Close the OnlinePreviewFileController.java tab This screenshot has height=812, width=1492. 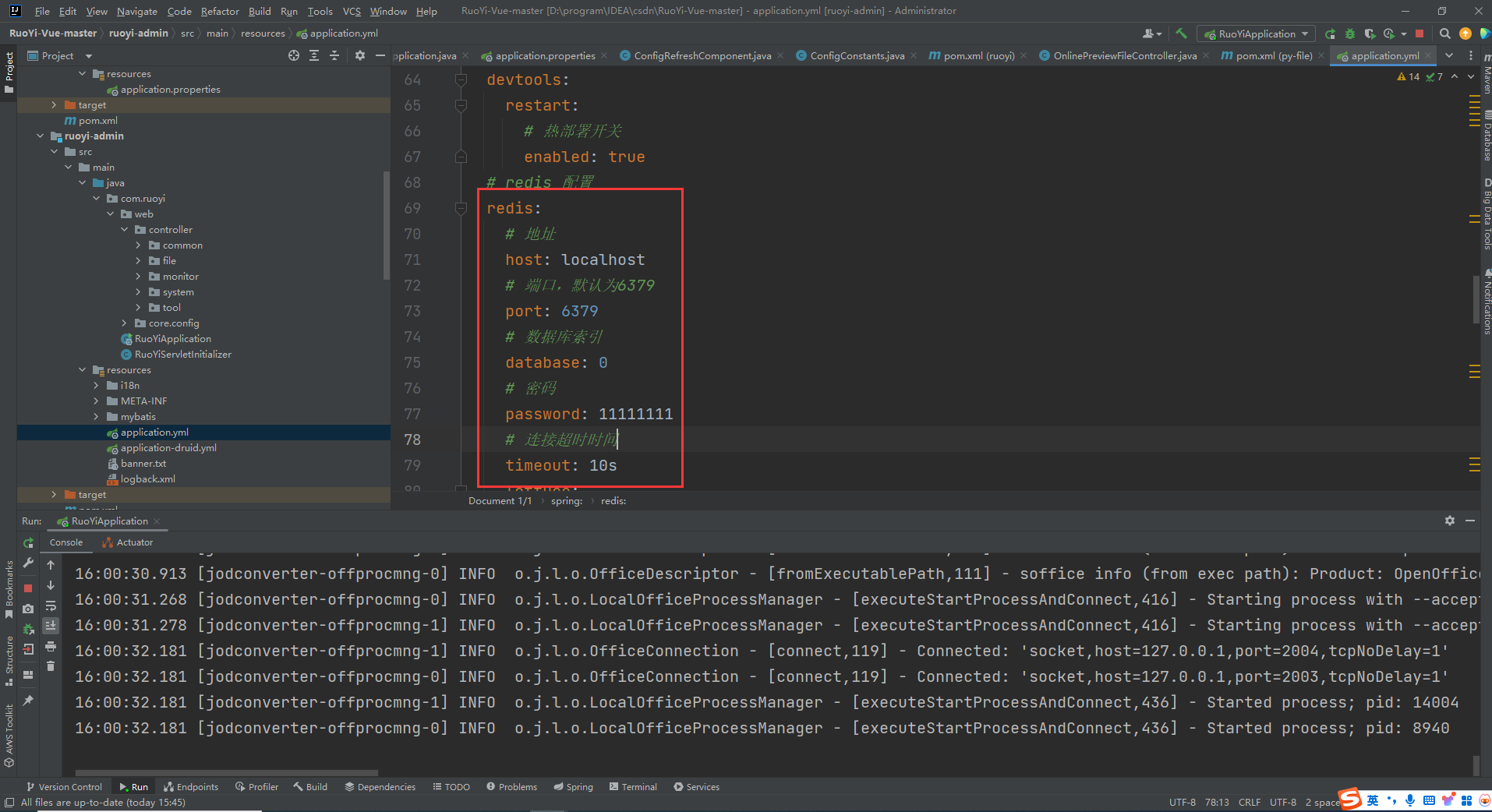tap(1206, 56)
